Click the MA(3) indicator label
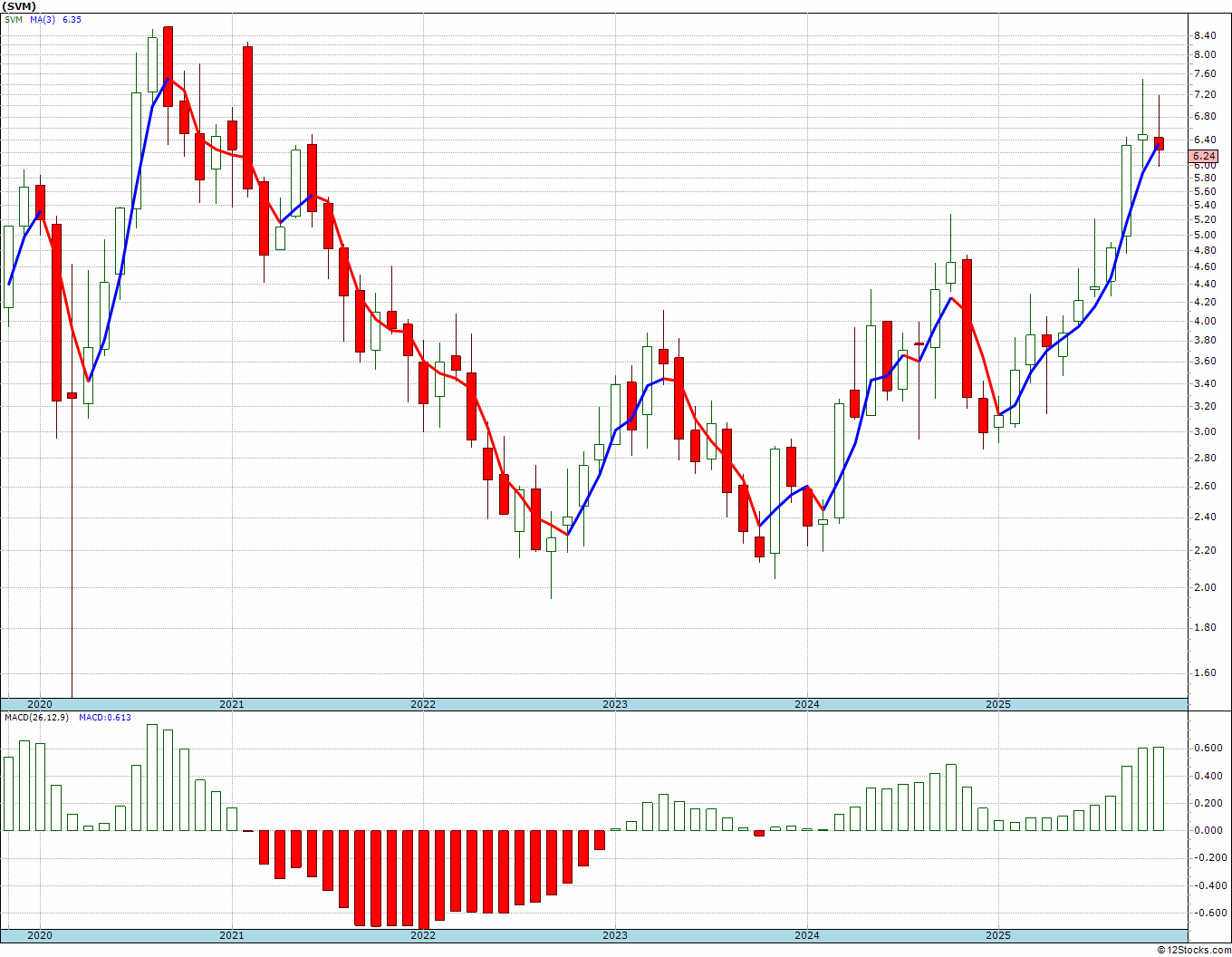The height and width of the screenshot is (957, 1232). point(42,19)
